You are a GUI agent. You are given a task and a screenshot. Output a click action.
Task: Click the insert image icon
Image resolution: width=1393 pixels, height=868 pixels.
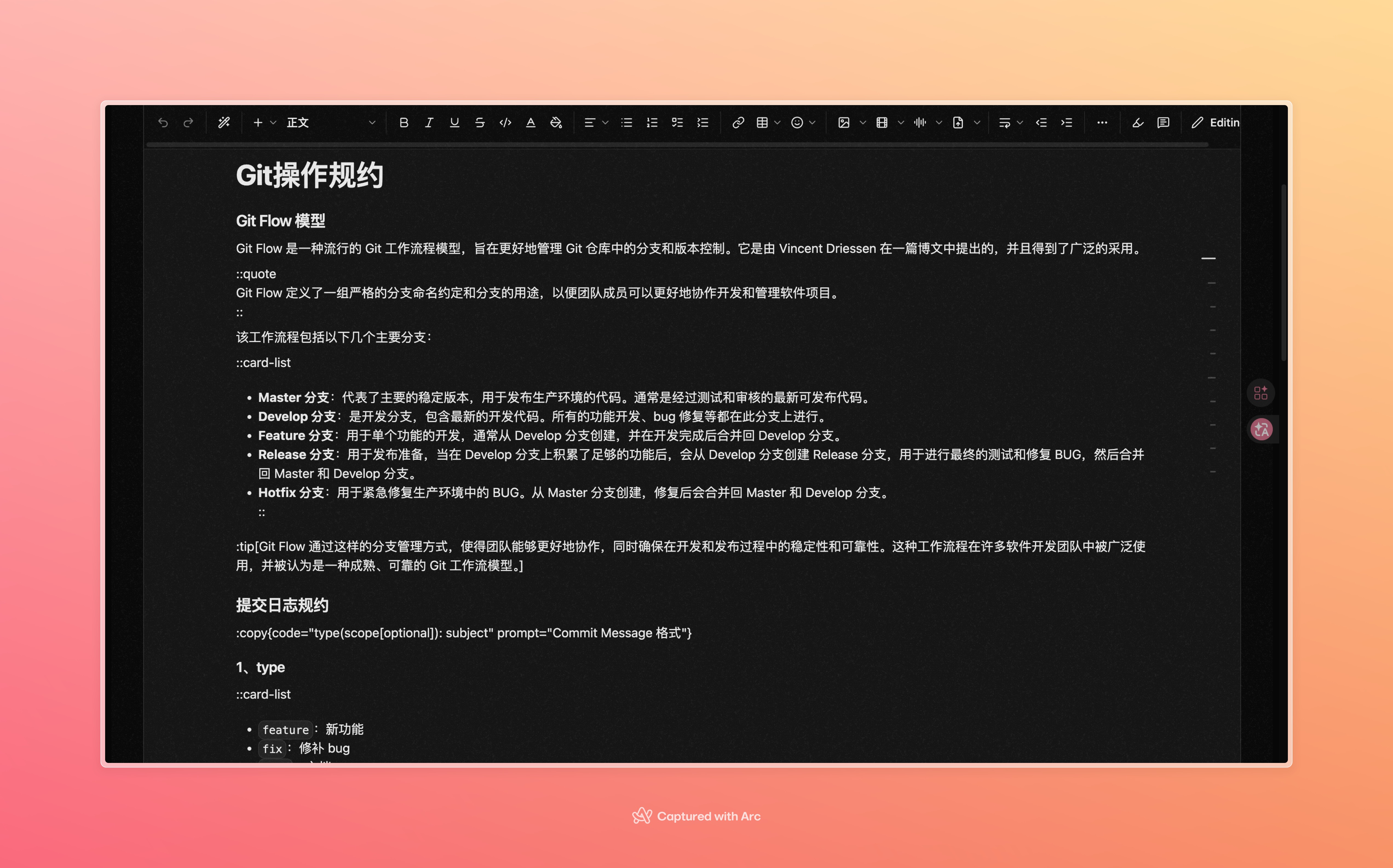(x=844, y=122)
